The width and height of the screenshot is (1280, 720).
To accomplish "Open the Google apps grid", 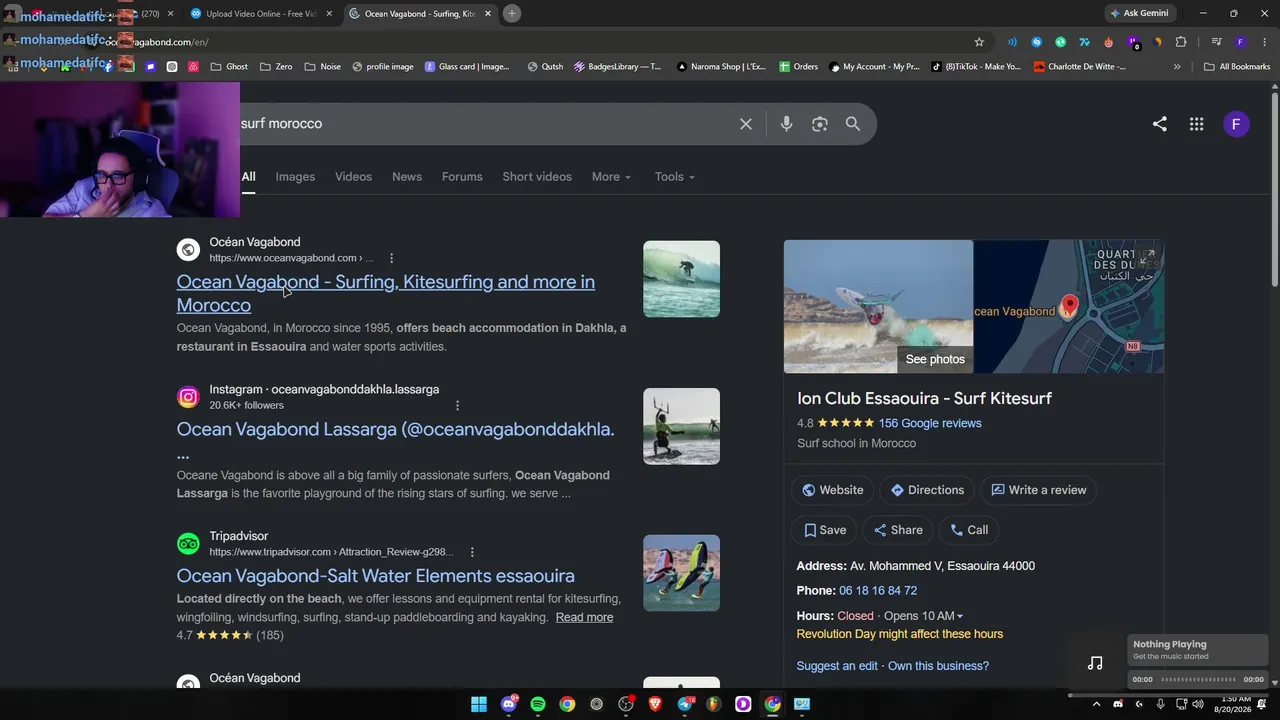I will tap(1196, 124).
